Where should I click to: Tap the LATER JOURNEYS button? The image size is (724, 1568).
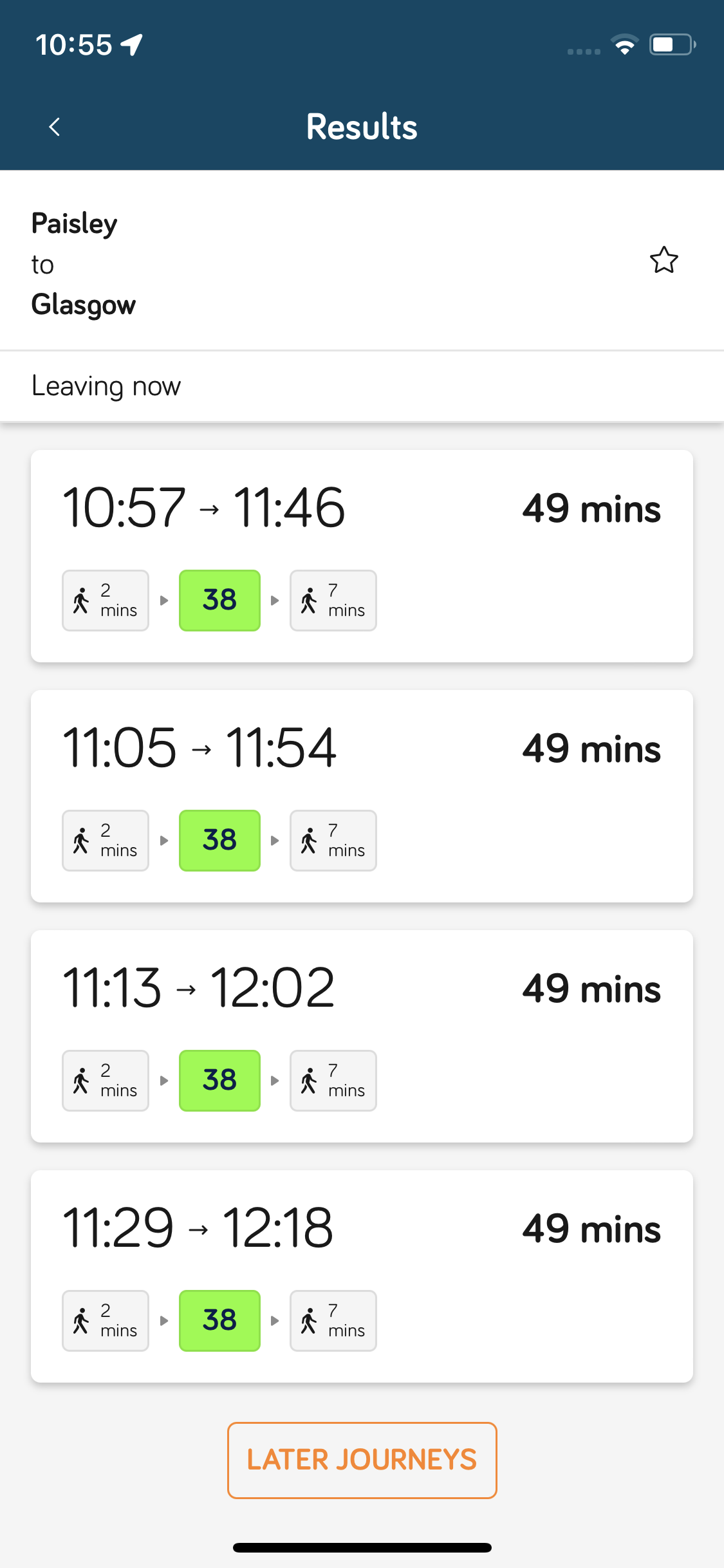tap(362, 1460)
